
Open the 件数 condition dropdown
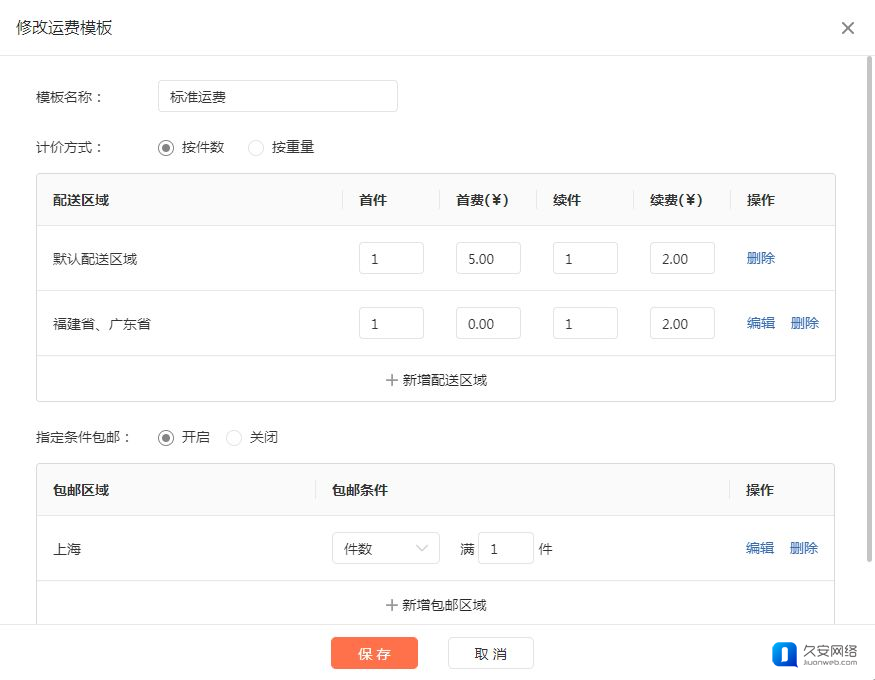(385, 548)
